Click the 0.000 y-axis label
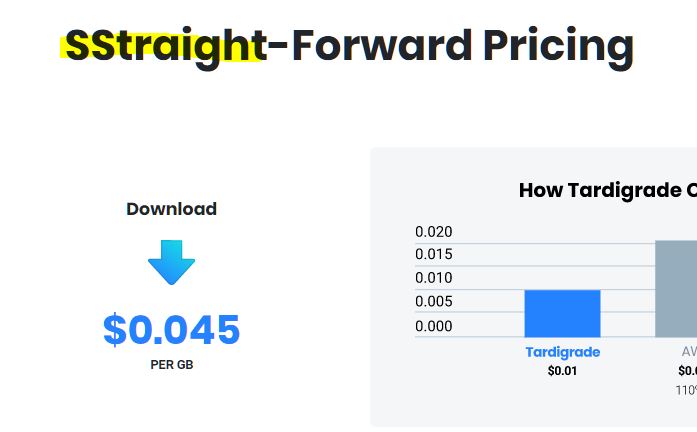This screenshot has height=432, width=697. [434, 326]
